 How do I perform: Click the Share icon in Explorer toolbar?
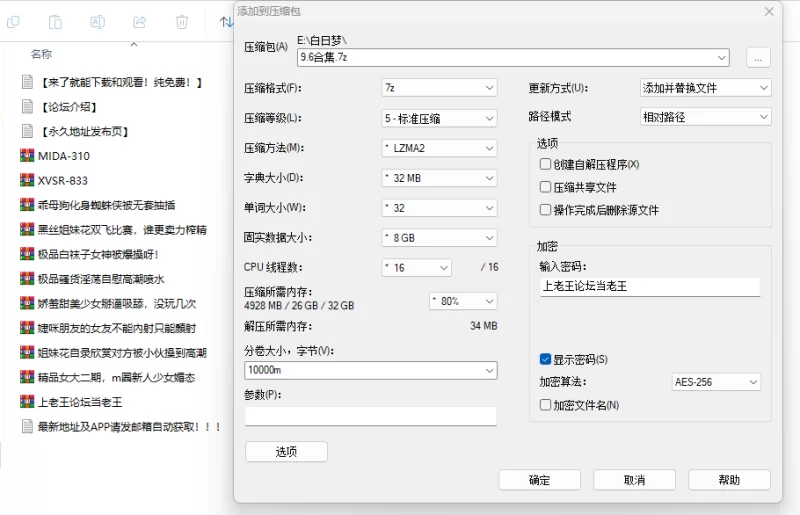139,22
